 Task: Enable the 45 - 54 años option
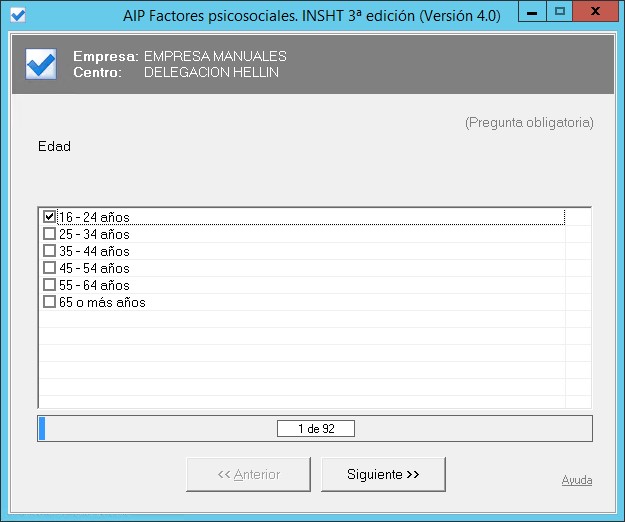pos(49,268)
